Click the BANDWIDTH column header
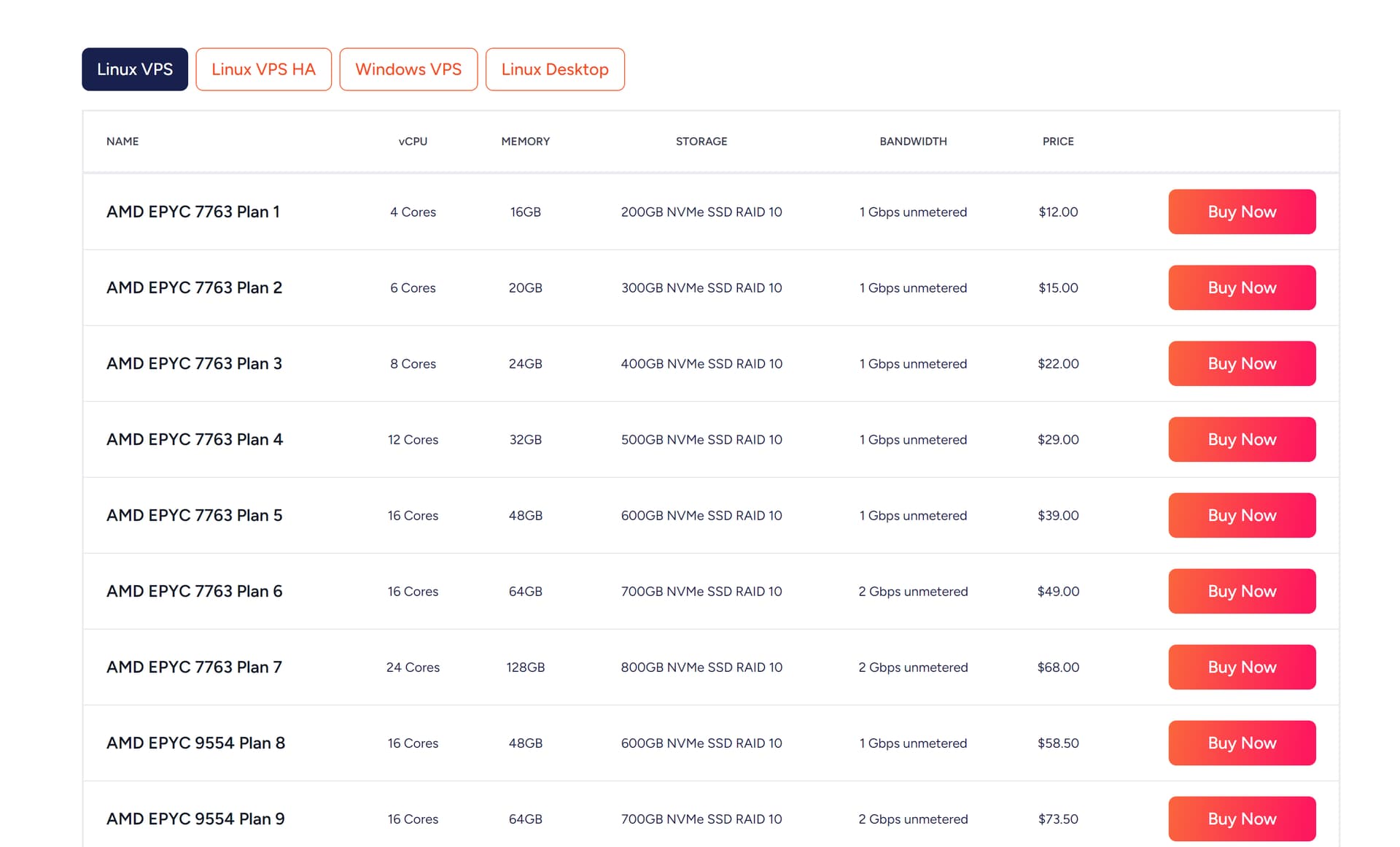 tap(913, 142)
